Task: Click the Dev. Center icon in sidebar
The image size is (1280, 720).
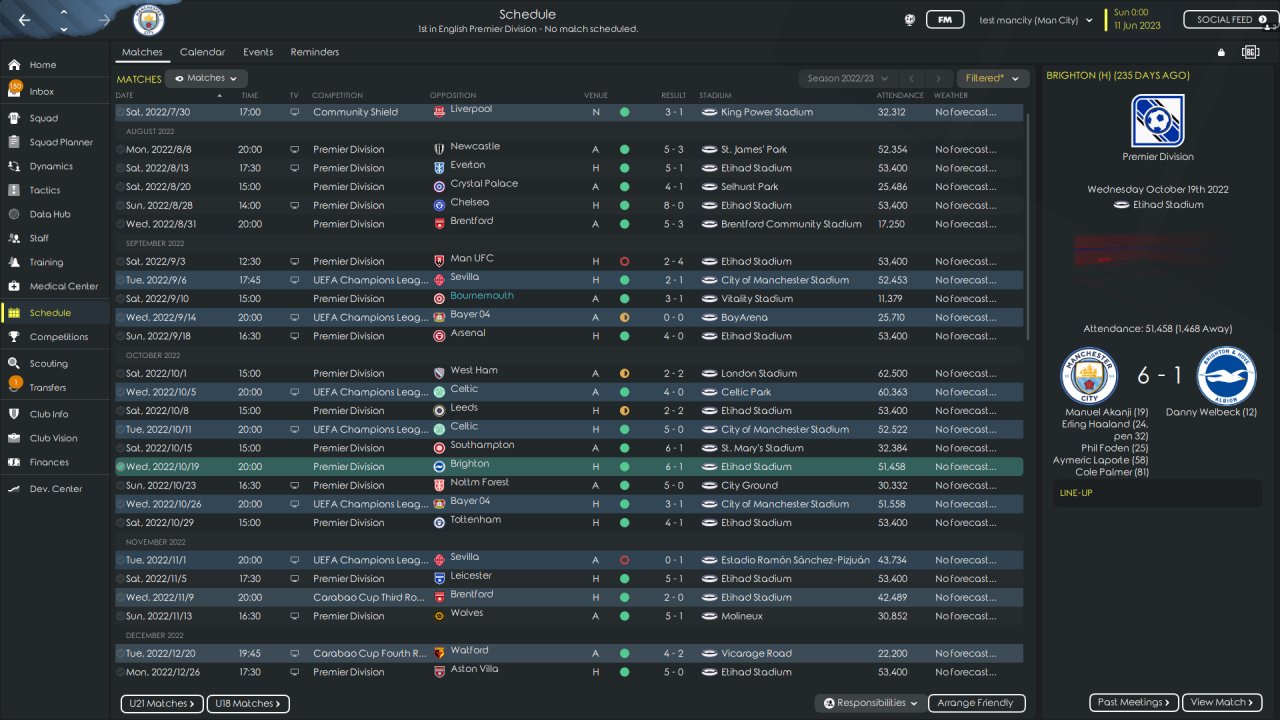Action: 14,489
